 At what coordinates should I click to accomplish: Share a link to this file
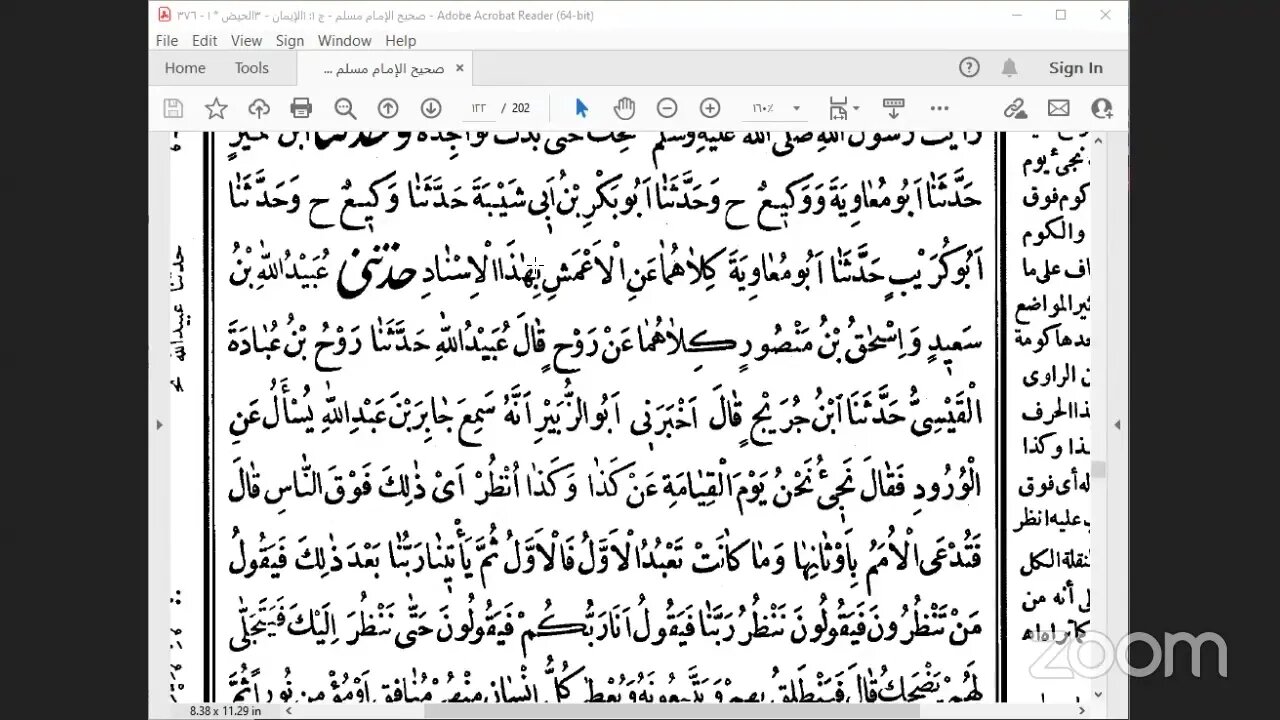pos(1015,109)
